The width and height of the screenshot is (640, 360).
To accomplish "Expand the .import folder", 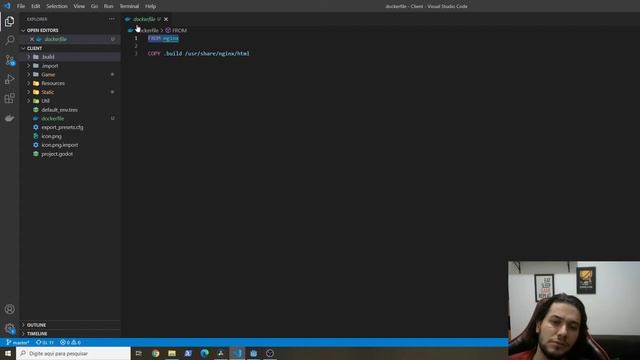I will 49,66.
